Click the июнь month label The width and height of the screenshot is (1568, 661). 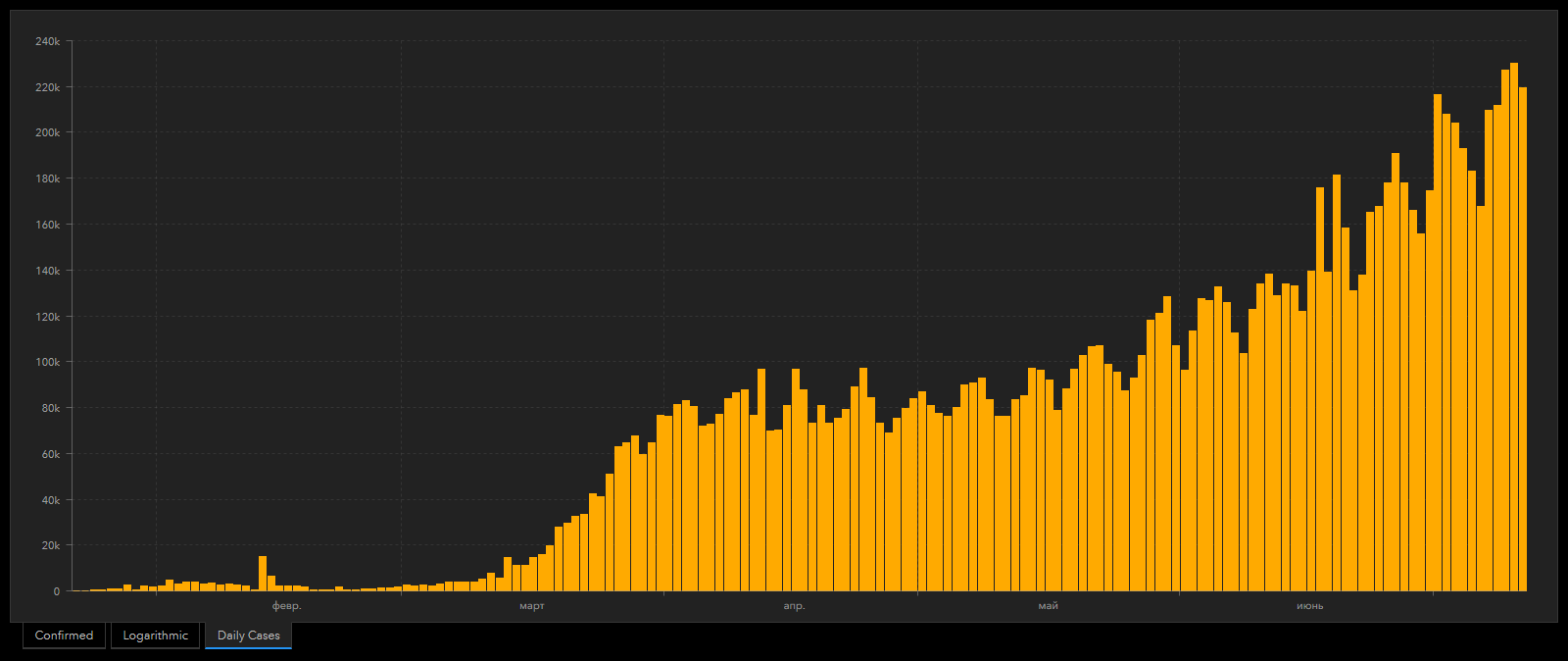[1309, 606]
